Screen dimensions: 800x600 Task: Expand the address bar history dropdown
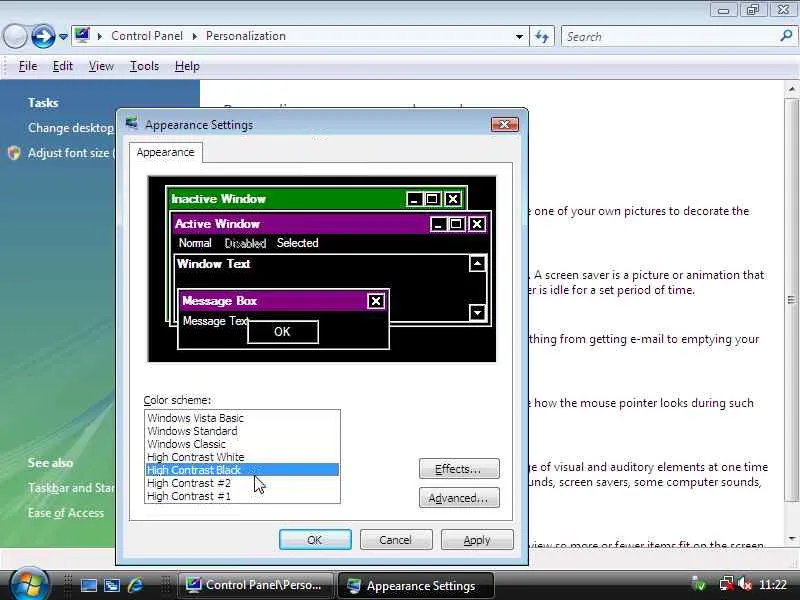pyautogui.click(x=519, y=37)
